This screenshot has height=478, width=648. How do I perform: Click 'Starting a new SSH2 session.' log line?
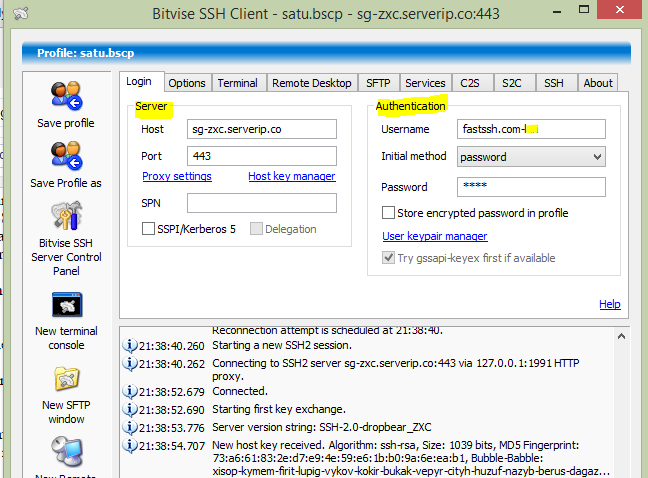click(x=282, y=345)
